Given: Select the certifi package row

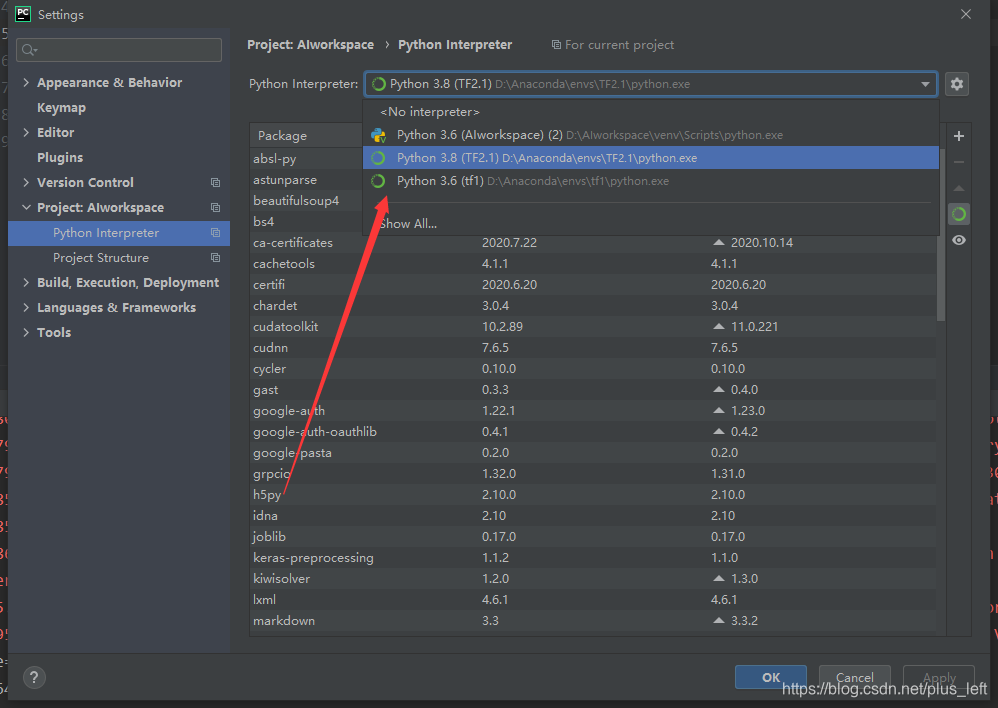Looking at the screenshot, I should coord(593,285).
